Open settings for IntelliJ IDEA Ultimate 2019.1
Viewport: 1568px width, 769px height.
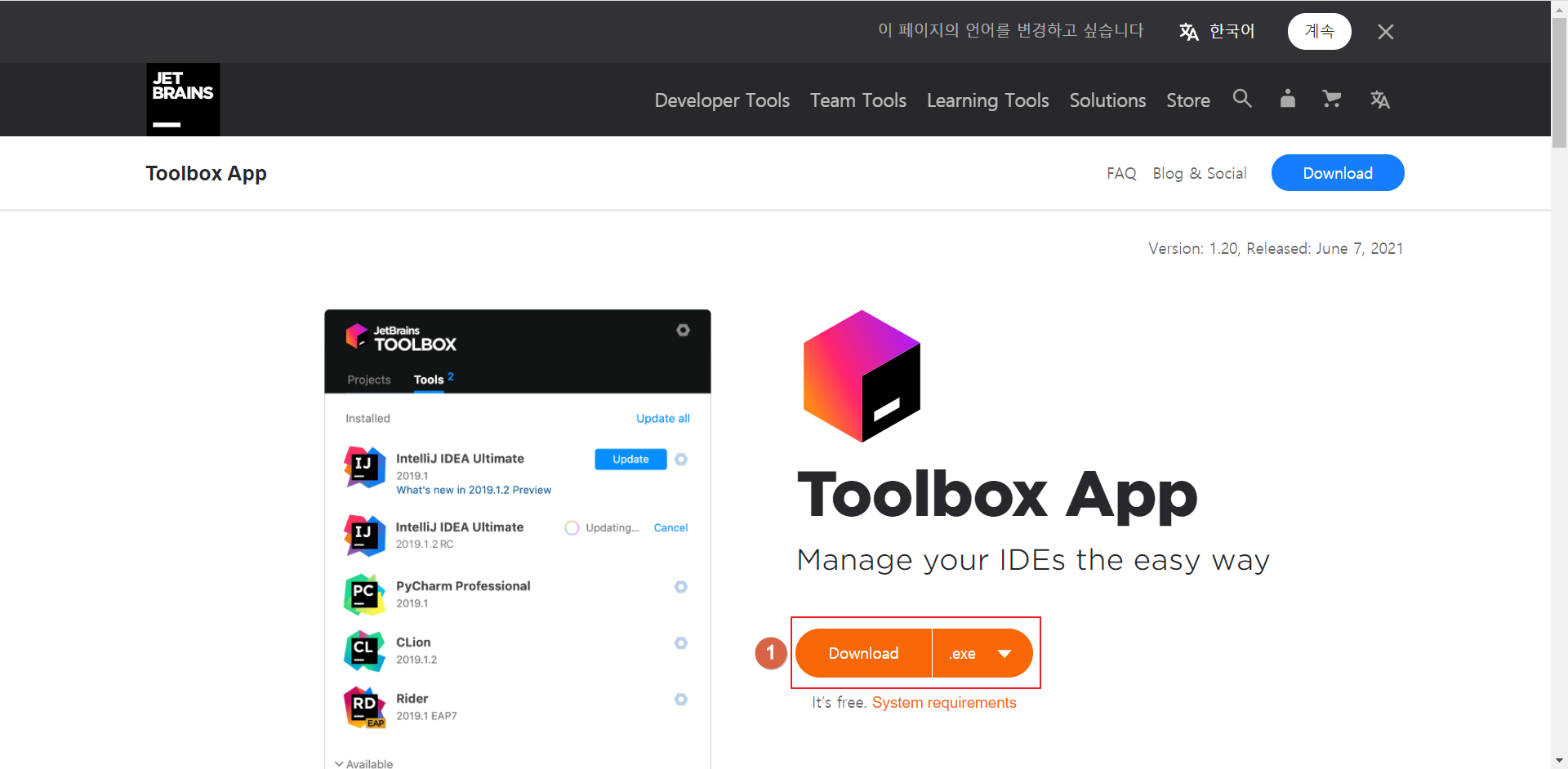(681, 460)
